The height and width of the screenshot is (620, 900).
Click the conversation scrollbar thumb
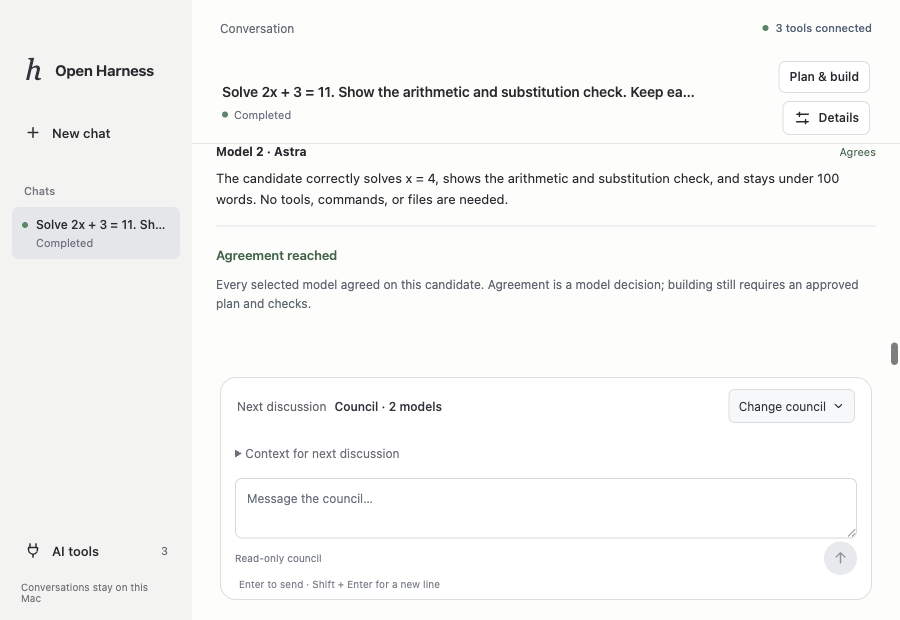[894, 354]
